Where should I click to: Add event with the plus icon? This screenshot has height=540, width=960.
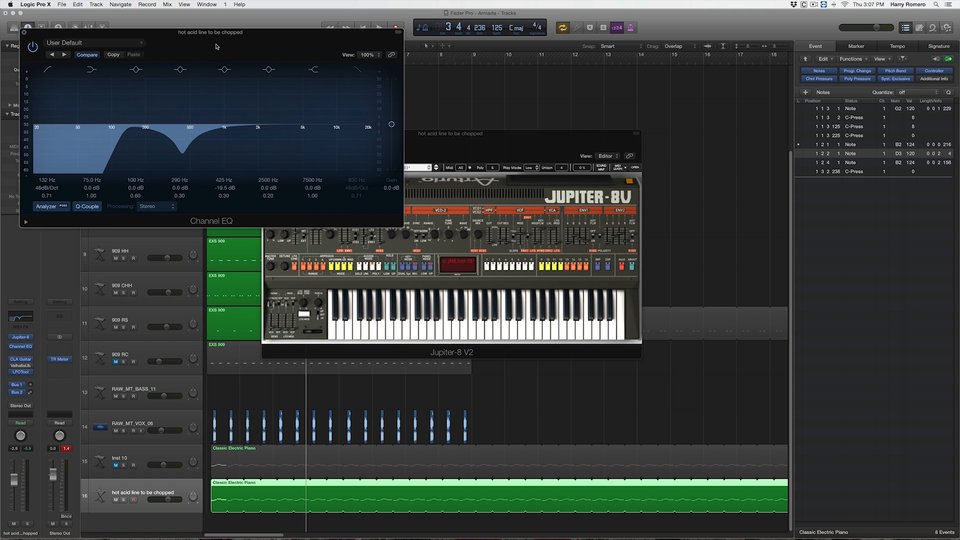tap(805, 92)
